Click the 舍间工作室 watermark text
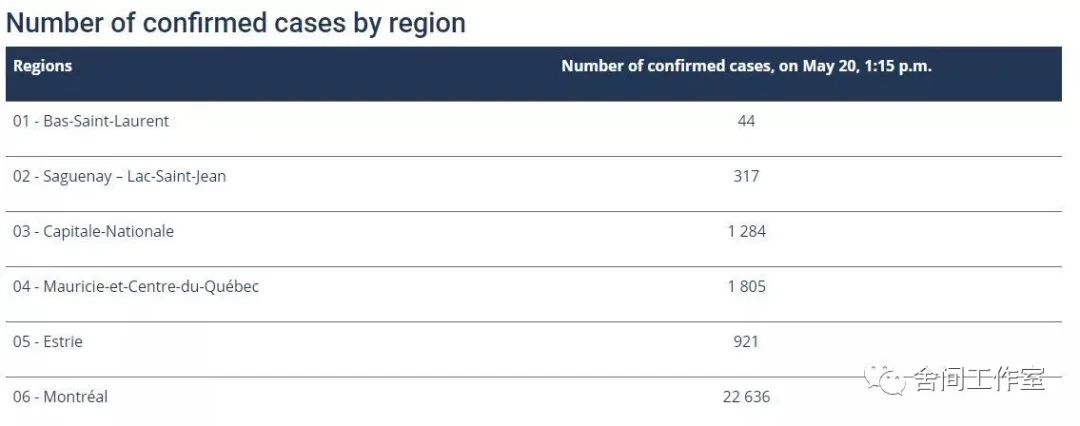This screenshot has height=426, width=1080. pos(977,379)
